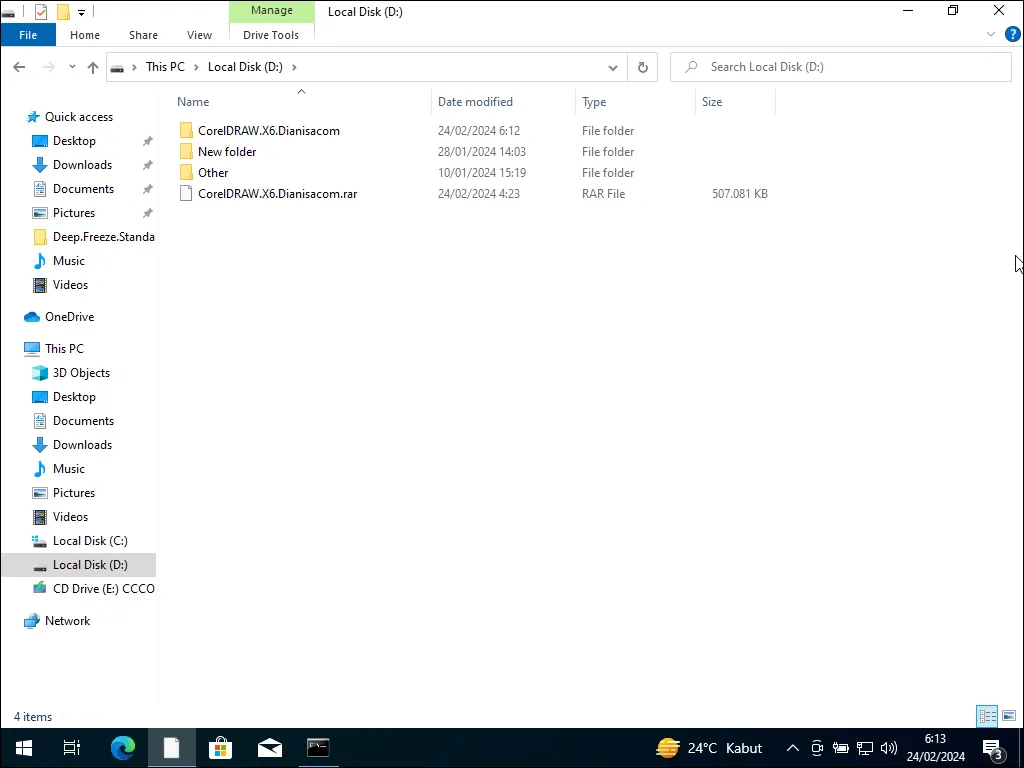
Task: Unpin Pictures from Quick access
Action: coord(147,212)
